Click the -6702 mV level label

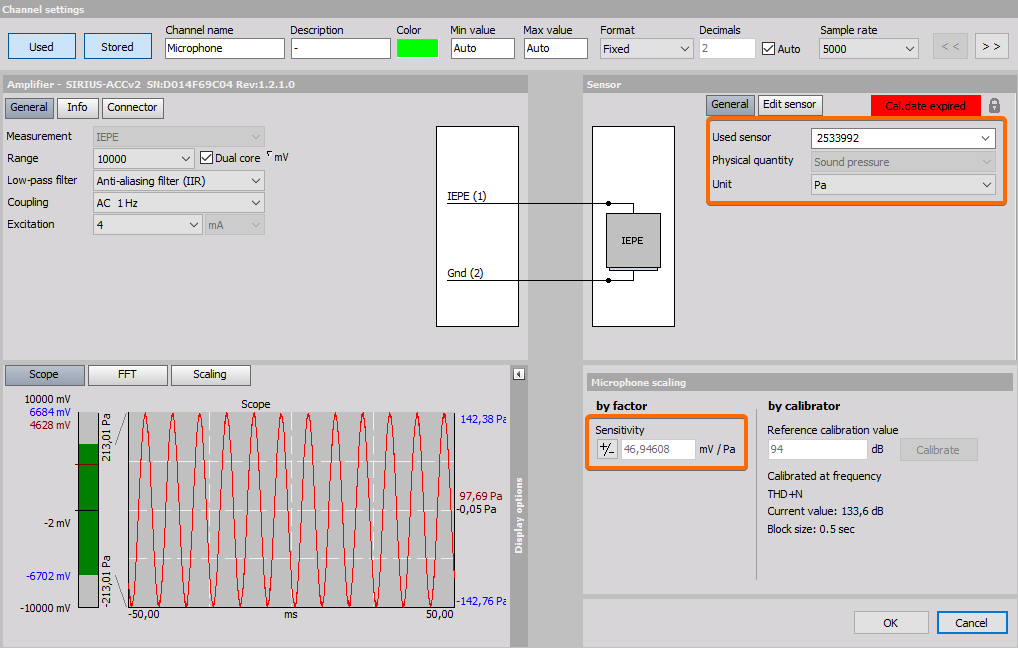(x=49, y=576)
